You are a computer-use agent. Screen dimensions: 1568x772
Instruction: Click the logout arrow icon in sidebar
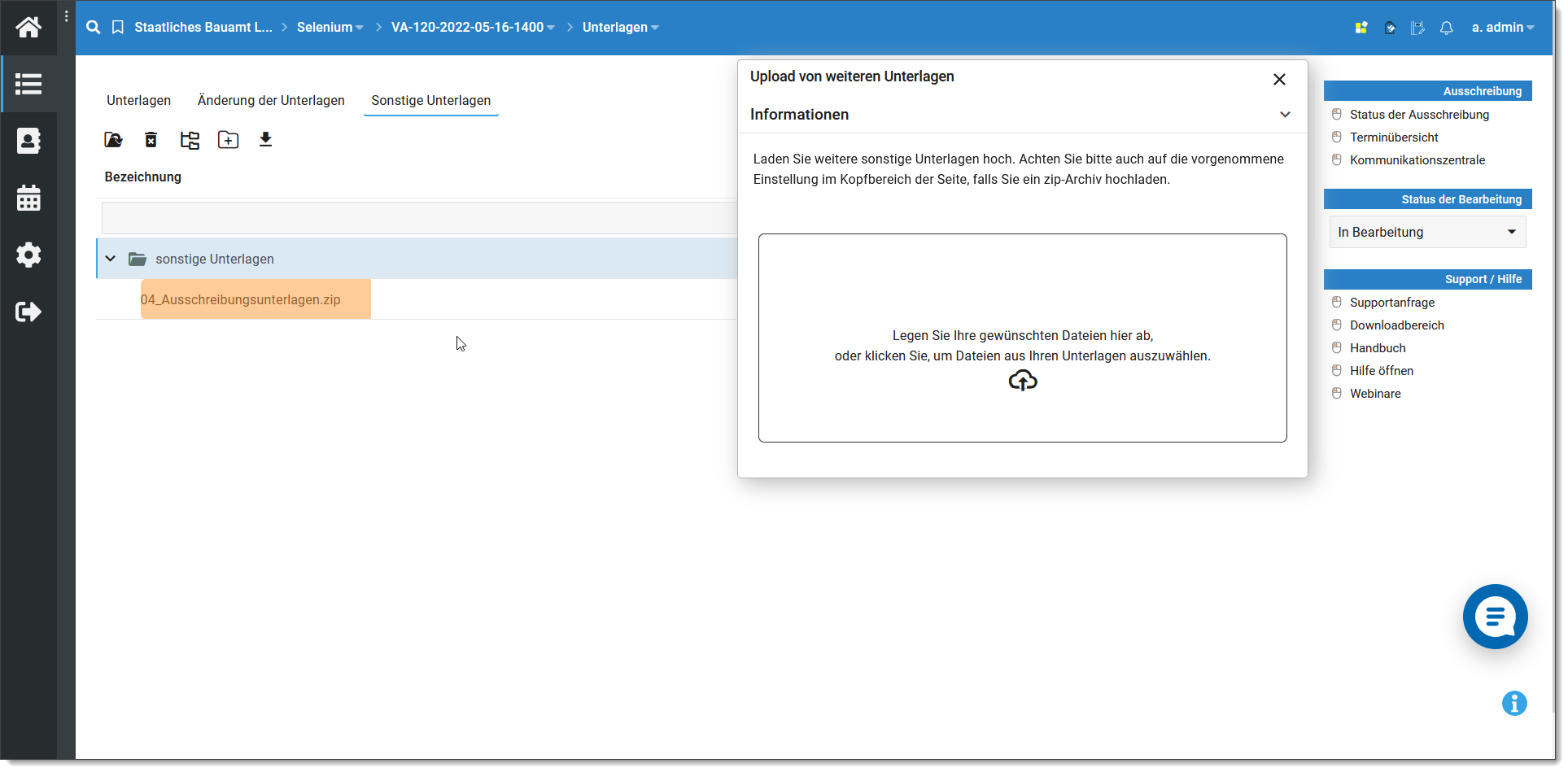(x=28, y=312)
